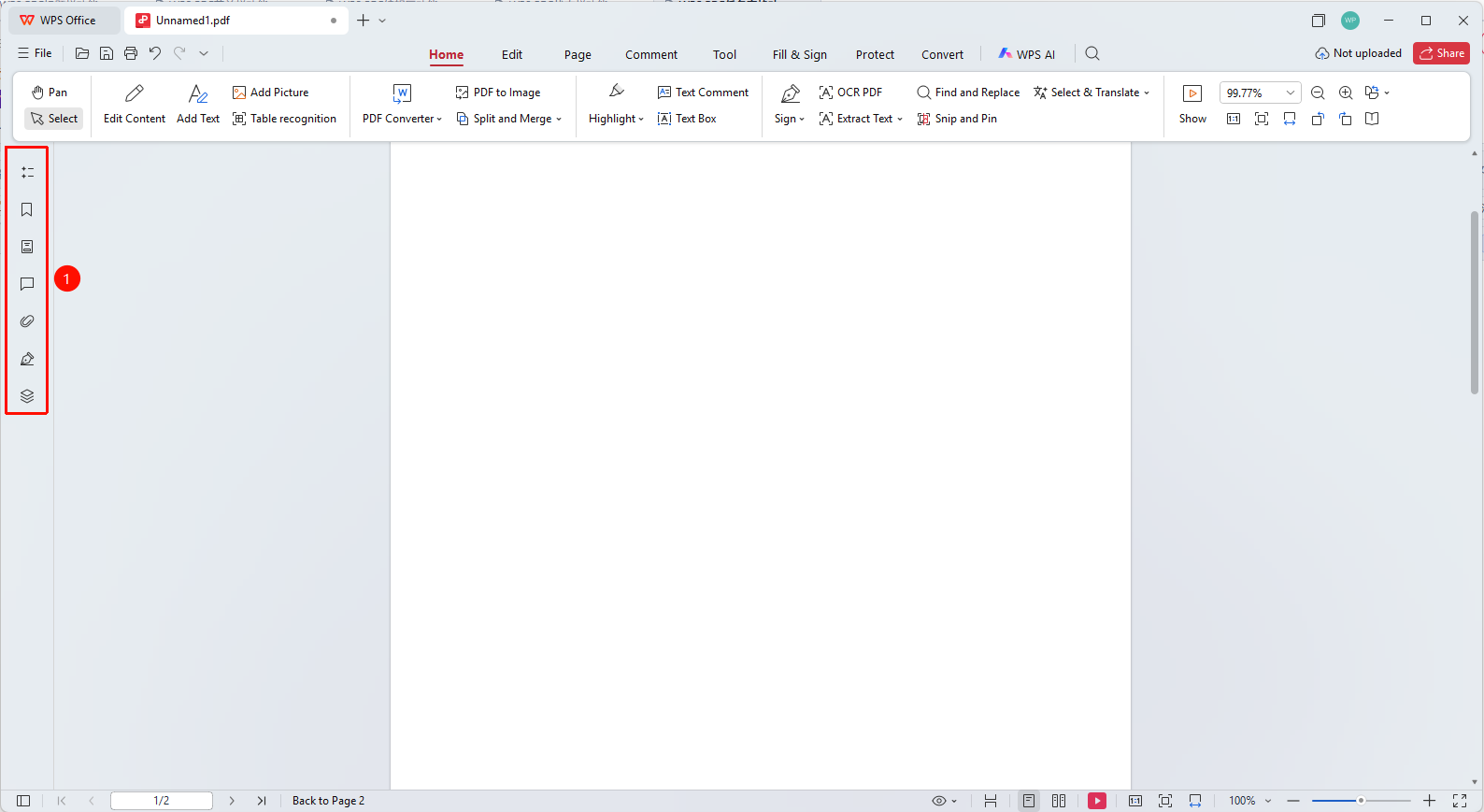Click the search magnifier beside WPS AI
Screen dimensions: 1484x812
(1092, 53)
